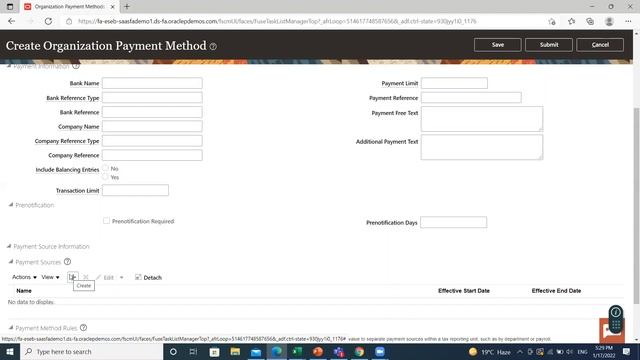Click into the Bank Reference field
Screen dimensions: 640x360
point(152,112)
